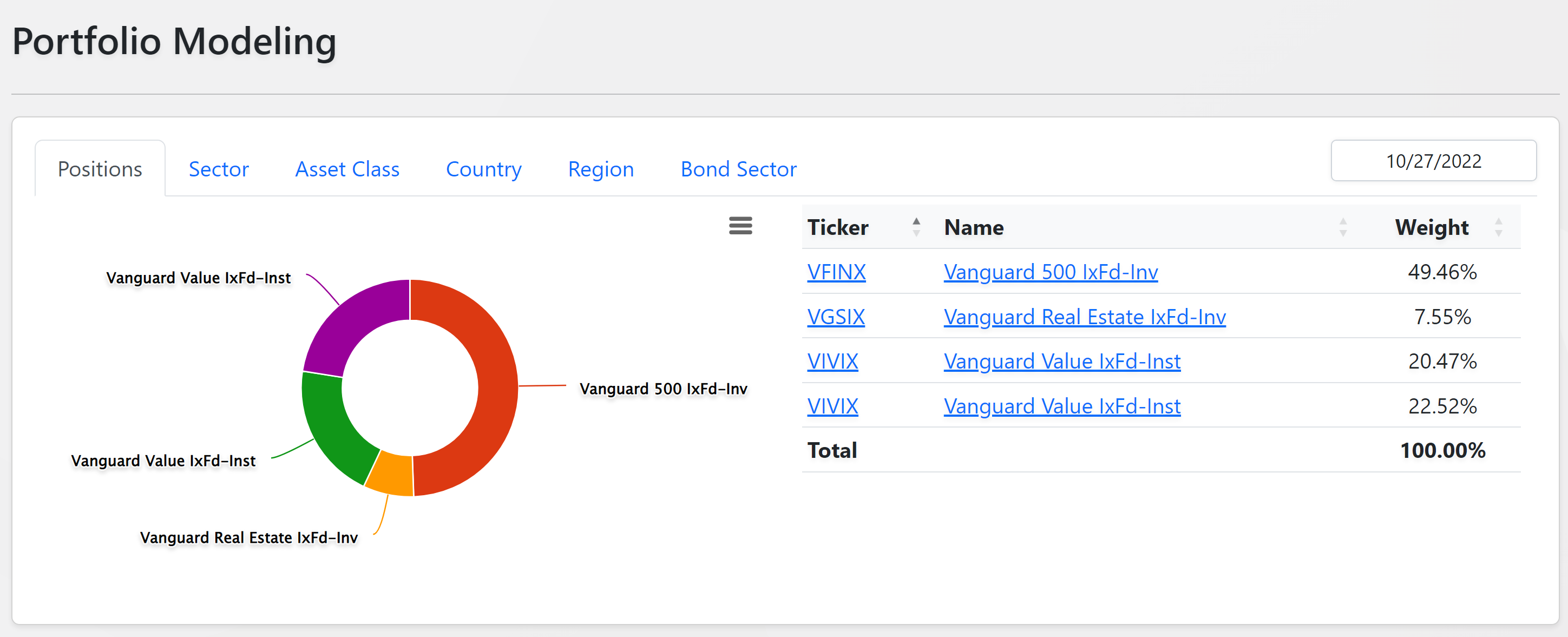
Task: Open the Asset Class tab
Action: click(347, 168)
